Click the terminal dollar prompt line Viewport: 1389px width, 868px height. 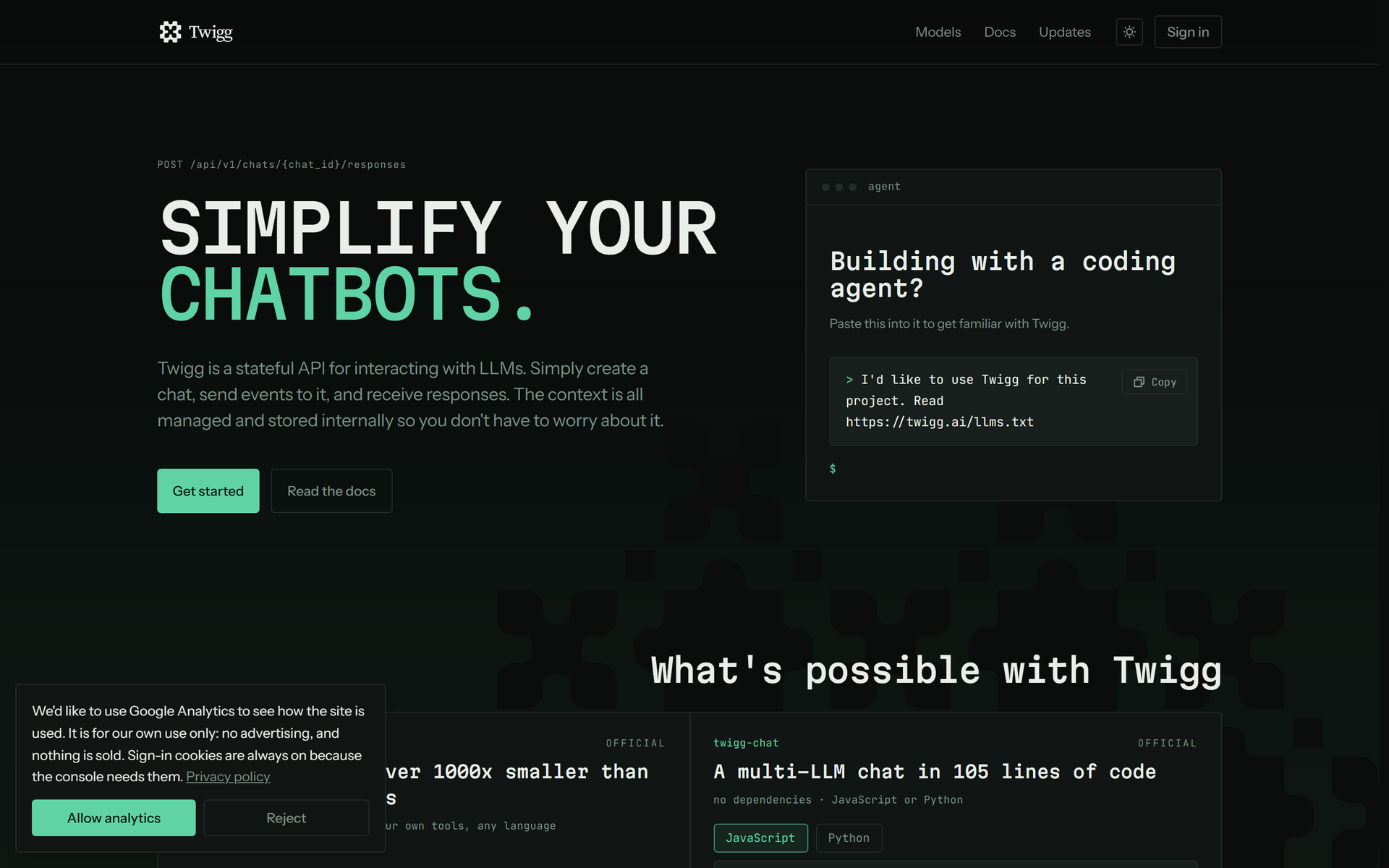tap(833, 469)
